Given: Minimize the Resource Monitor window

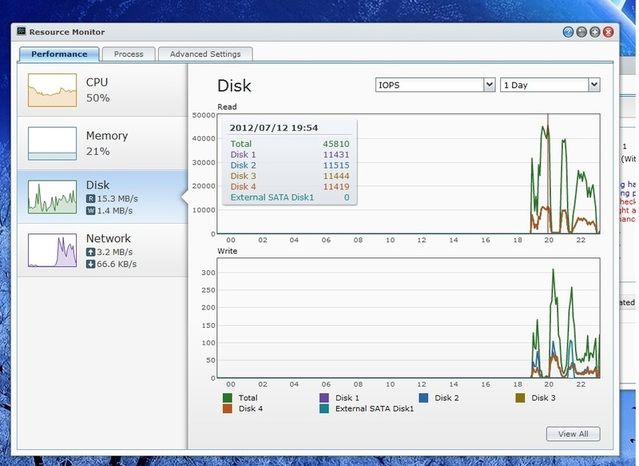Looking at the screenshot, I should (582, 32).
